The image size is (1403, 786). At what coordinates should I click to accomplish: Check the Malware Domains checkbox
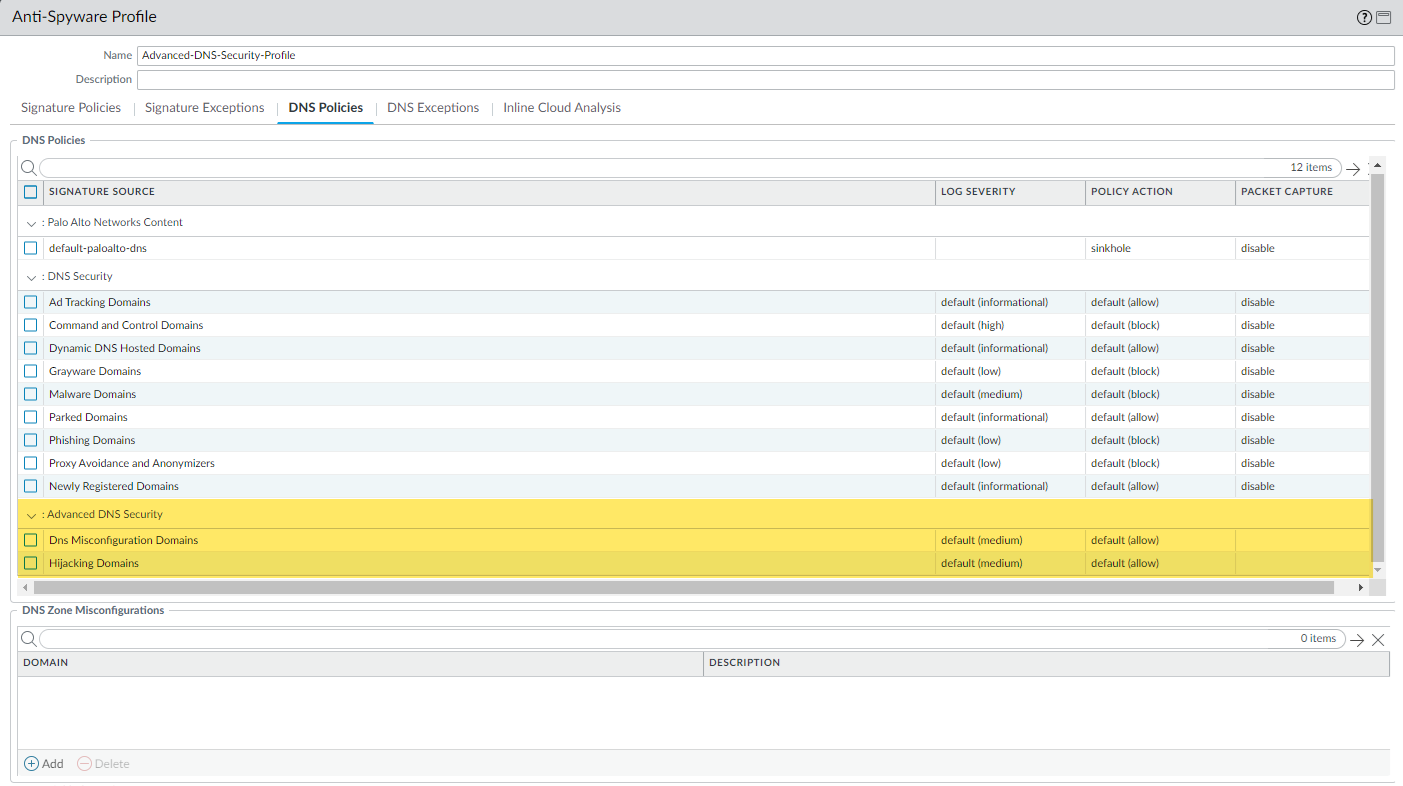click(31, 394)
